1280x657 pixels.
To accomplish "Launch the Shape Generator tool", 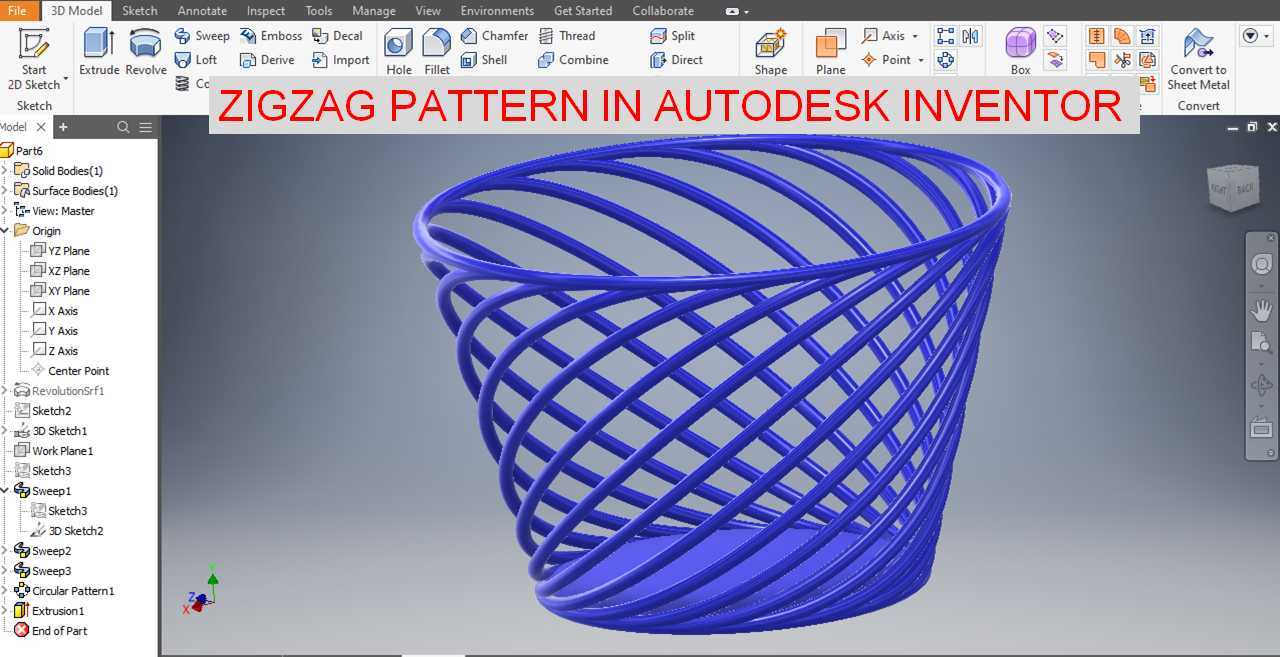I will (x=771, y=52).
